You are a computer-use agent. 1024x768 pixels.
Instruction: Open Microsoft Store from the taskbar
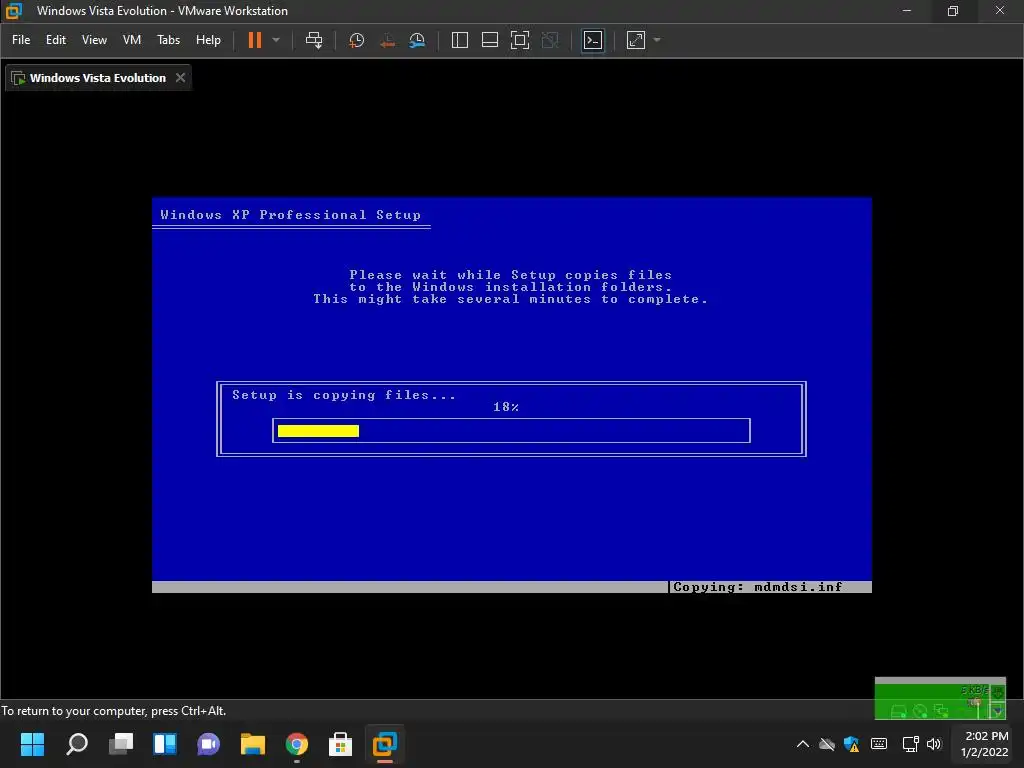(x=340, y=744)
